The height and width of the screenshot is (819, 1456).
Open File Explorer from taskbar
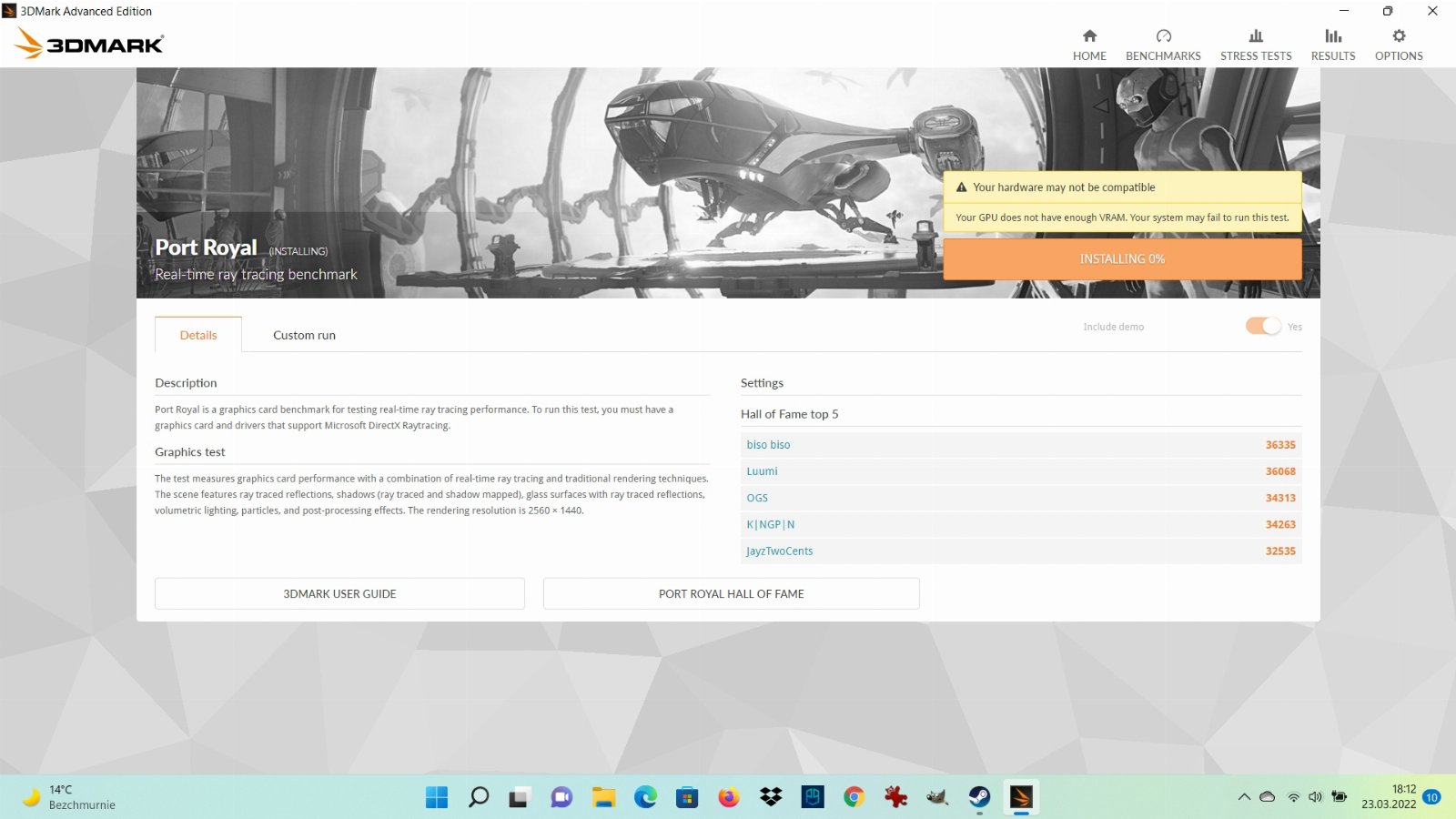click(x=603, y=797)
